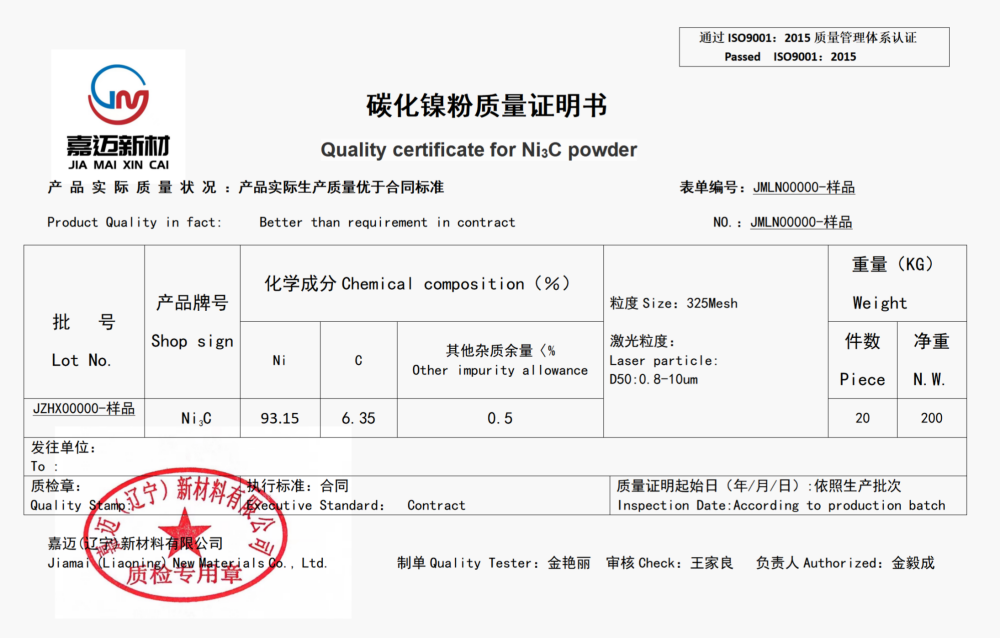Image resolution: width=1000 pixels, height=638 pixels.
Task: Click the net weight 200 cell
Action: tap(931, 418)
